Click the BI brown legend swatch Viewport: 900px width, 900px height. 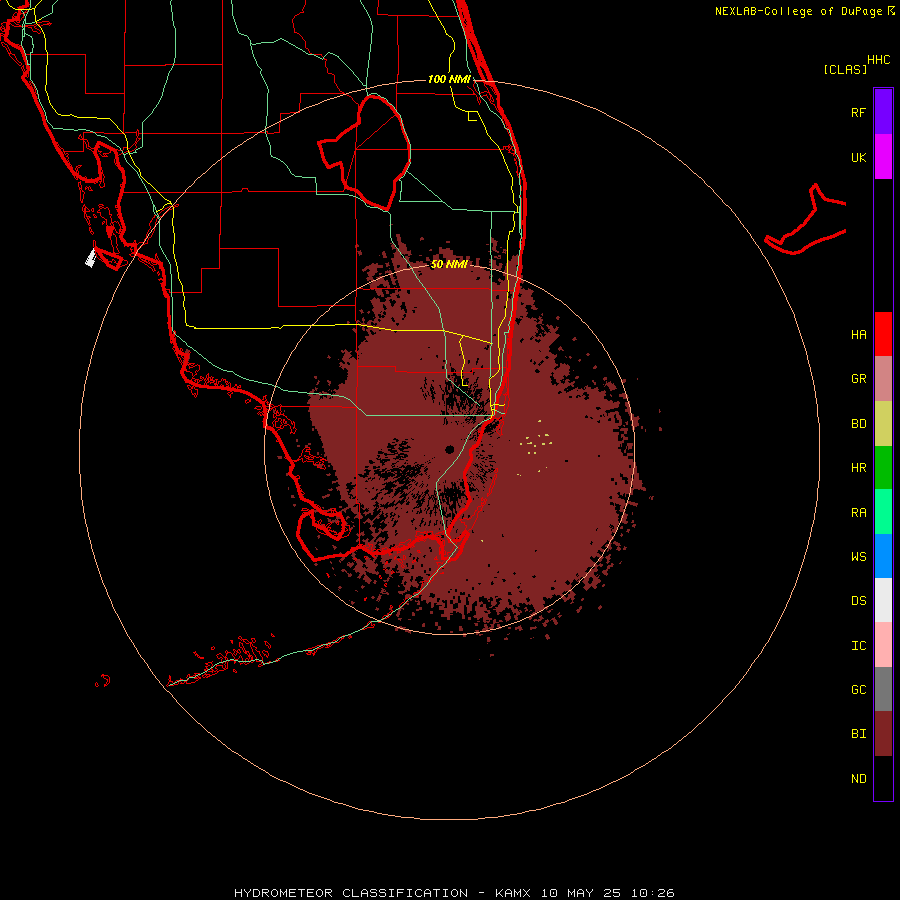[883, 734]
